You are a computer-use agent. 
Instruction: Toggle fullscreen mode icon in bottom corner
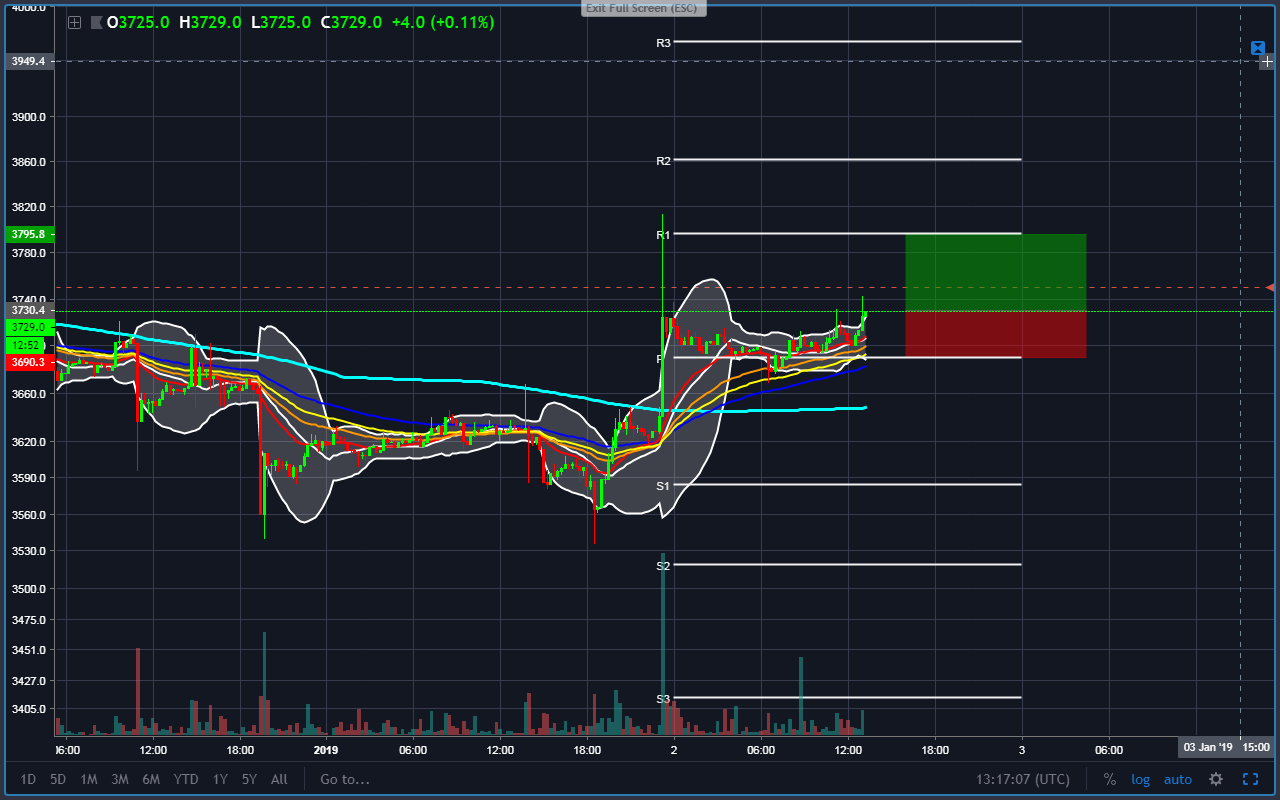pyautogui.click(x=1250, y=779)
